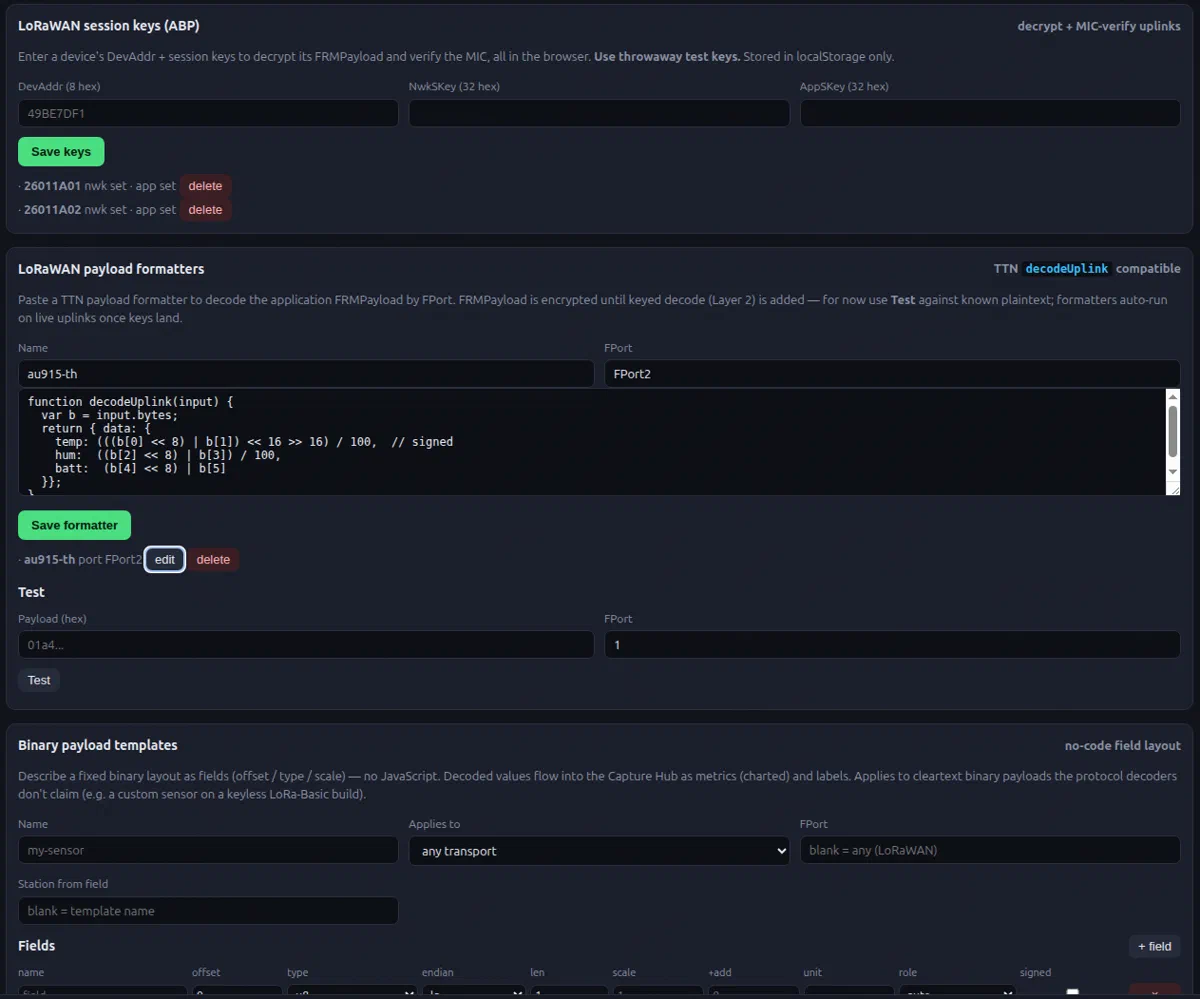Image resolution: width=1200 pixels, height=999 pixels.
Task: Focus the NwkSKey 32 hex input
Action: (599, 113)
